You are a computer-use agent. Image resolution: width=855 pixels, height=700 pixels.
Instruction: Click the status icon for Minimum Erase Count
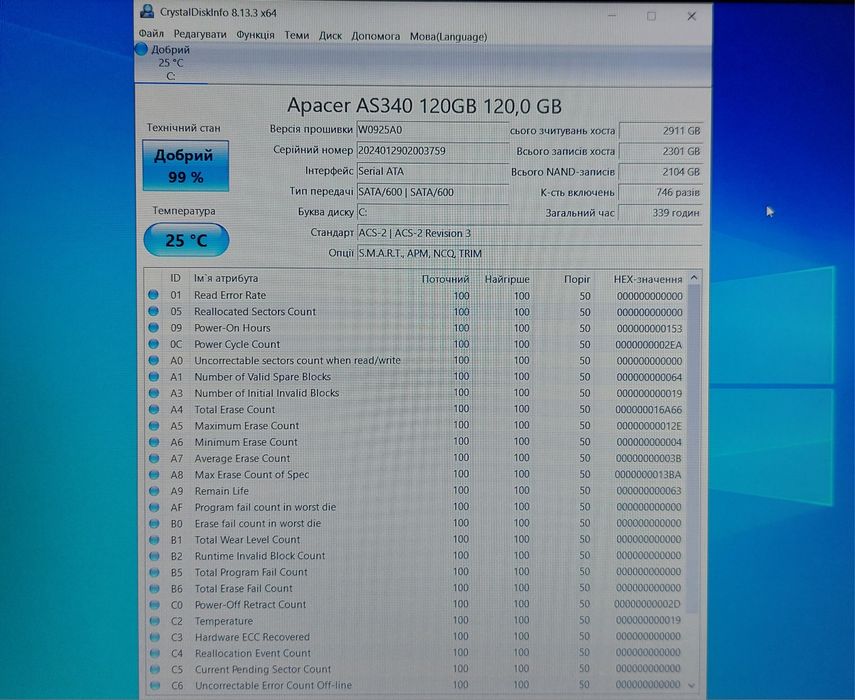tap(154, 442)
